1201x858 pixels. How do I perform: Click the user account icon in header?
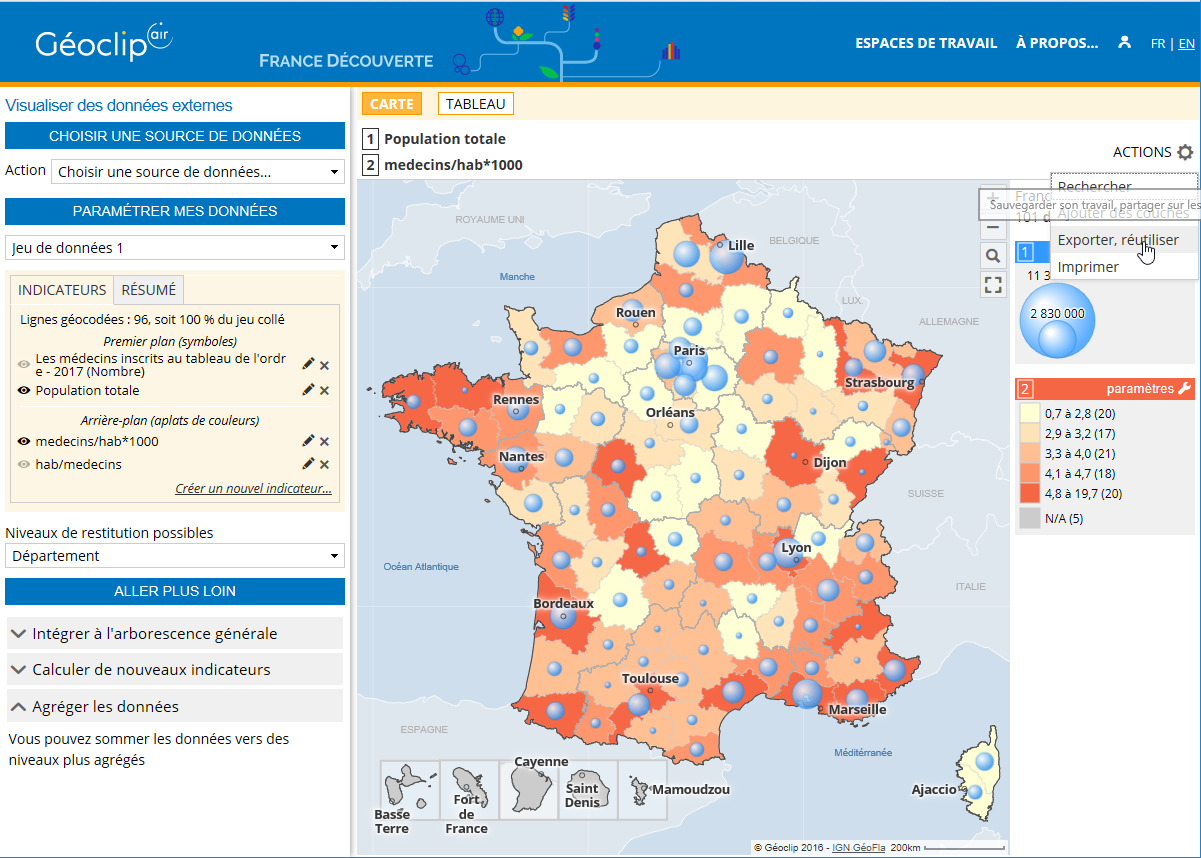click(x=1125, y=42)
